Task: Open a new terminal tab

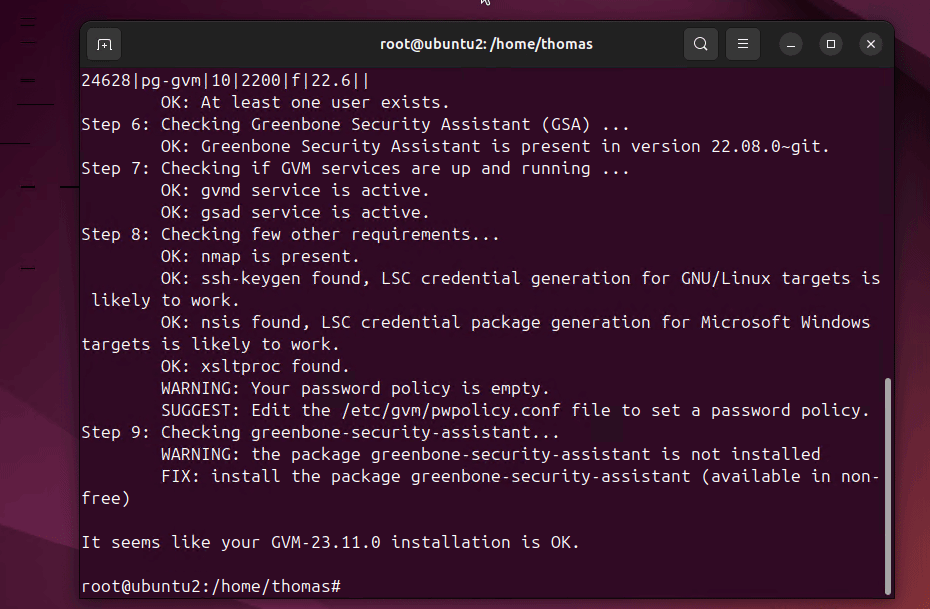Action: (x=103, y=44)
